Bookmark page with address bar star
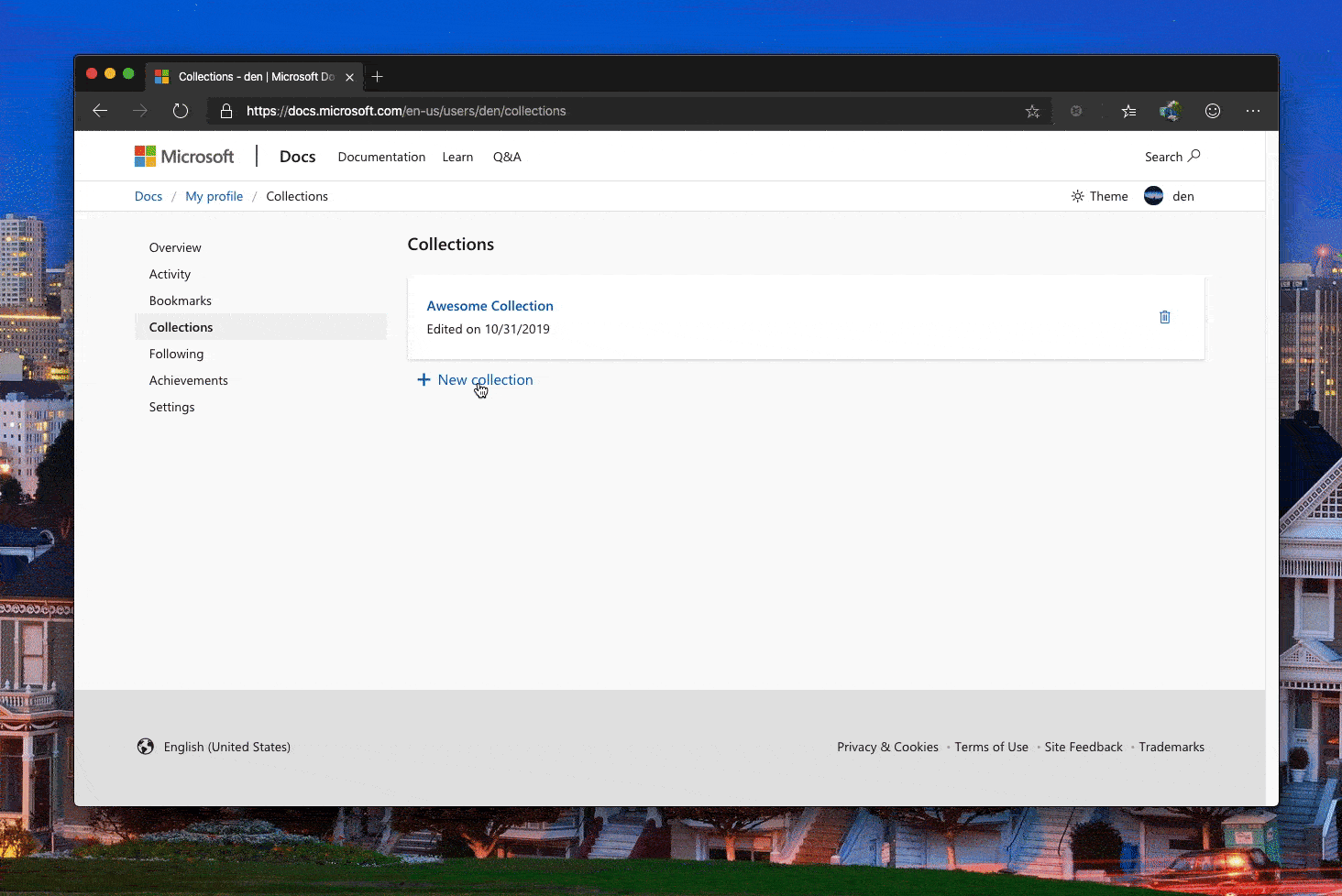The height and width of the screenshot is (896, 1342). pyautogui.click(x=1032, y=111)
